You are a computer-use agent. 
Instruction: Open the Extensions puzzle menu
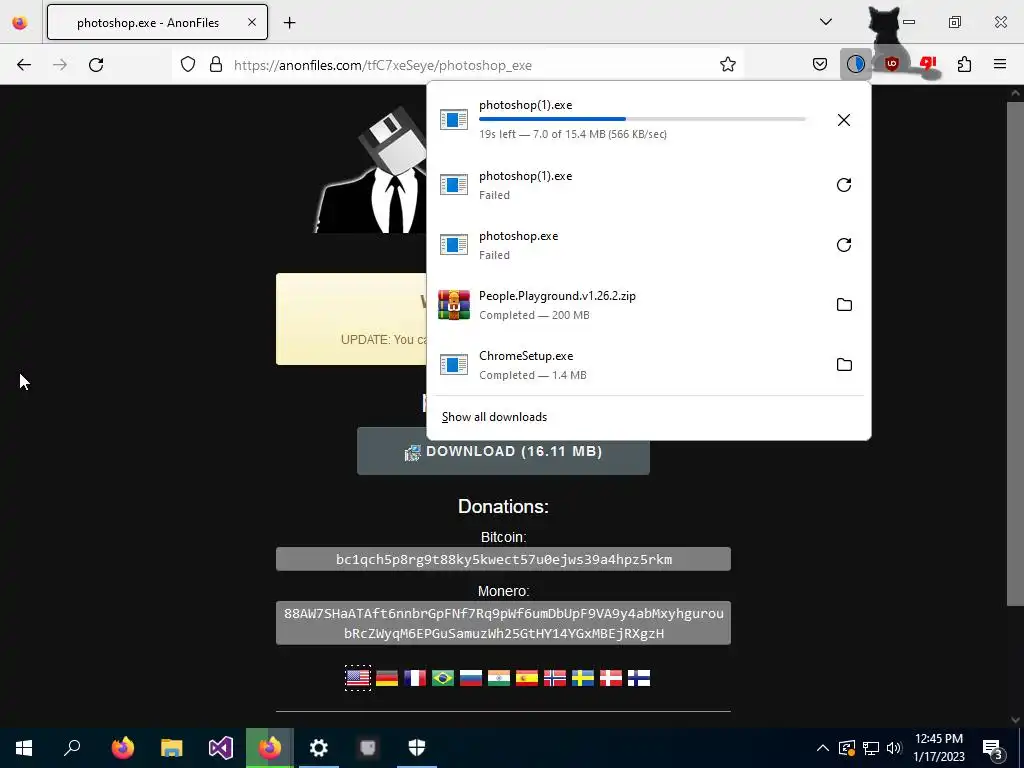tap(964, 65)
